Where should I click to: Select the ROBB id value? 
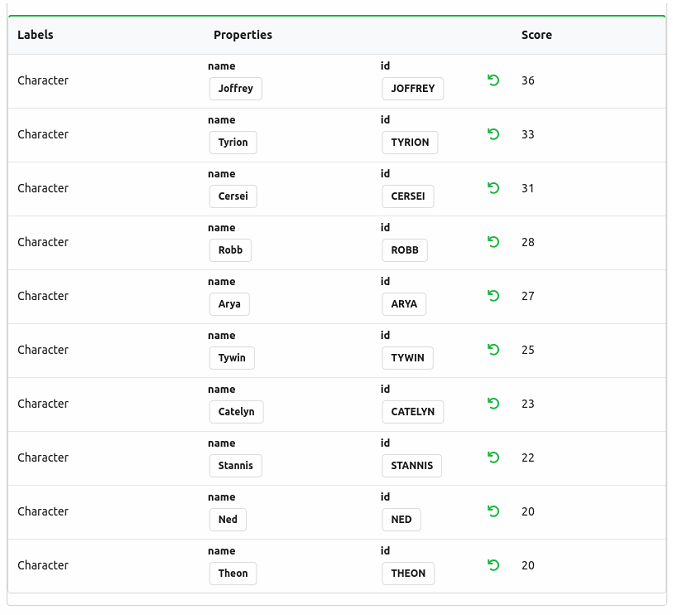point(405,250)
